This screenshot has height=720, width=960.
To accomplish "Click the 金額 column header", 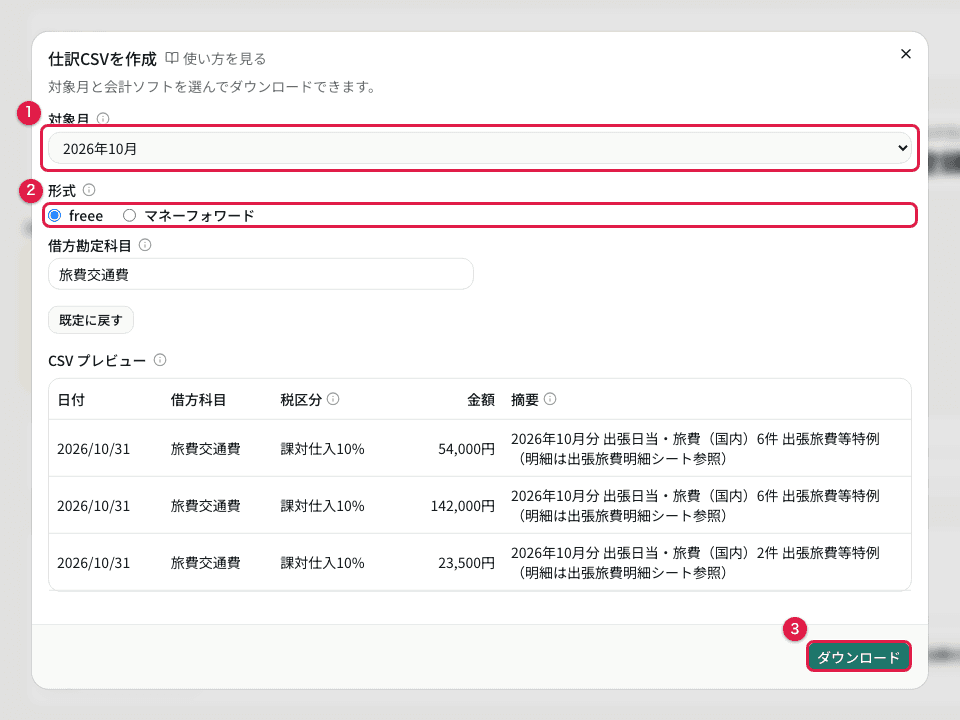I will click(481, 400).
